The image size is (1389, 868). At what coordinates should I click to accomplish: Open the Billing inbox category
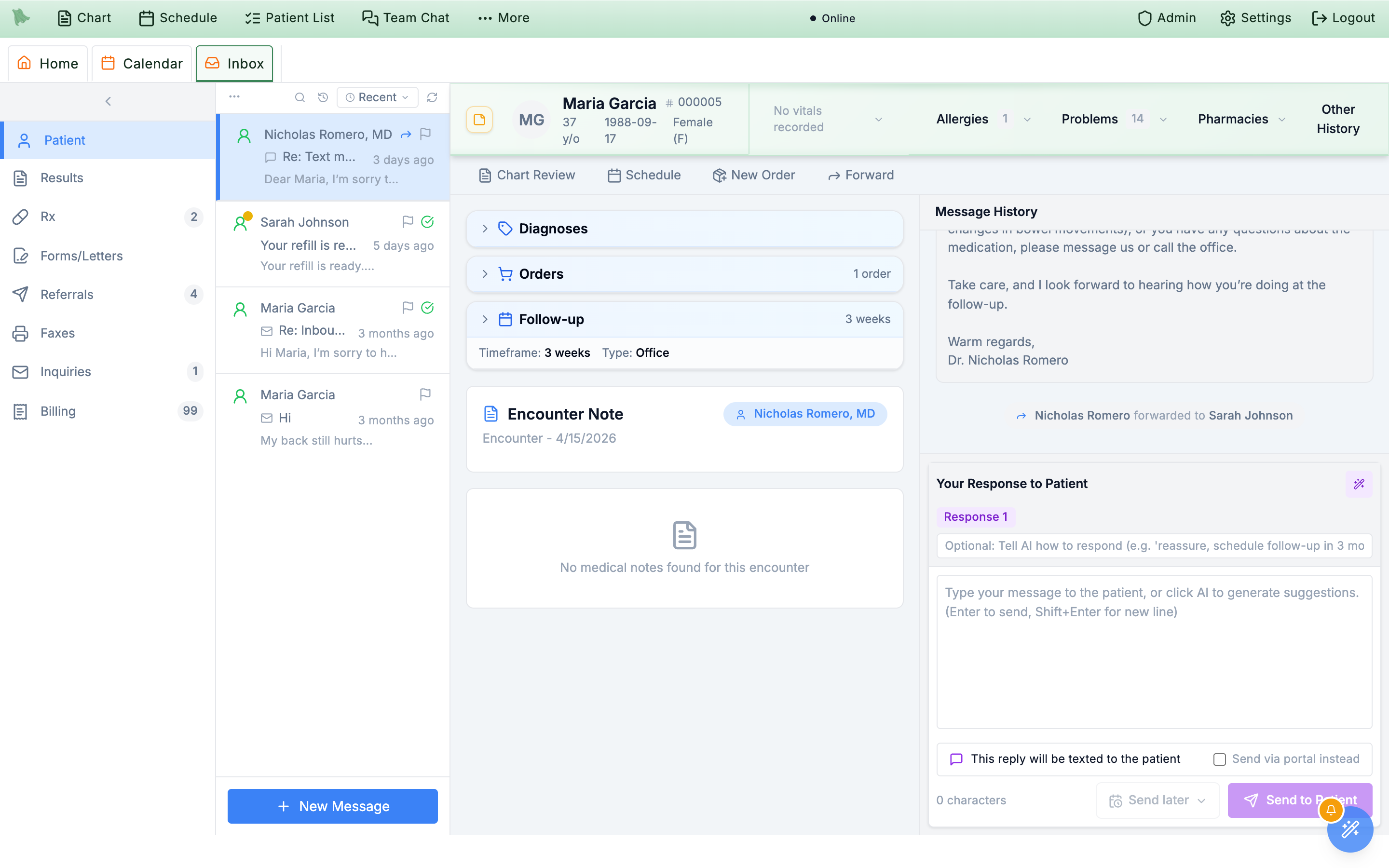108,411
